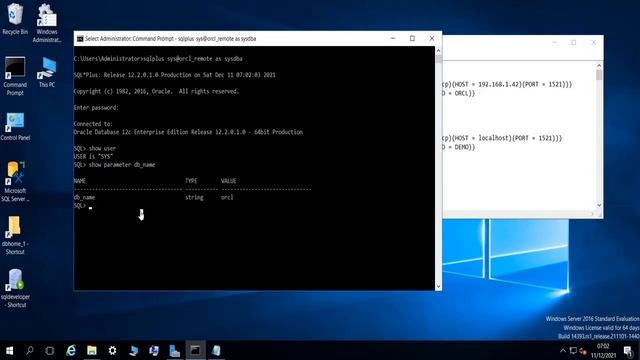Select Microsoft SQL Server desktop shortcut

(15, 182)
